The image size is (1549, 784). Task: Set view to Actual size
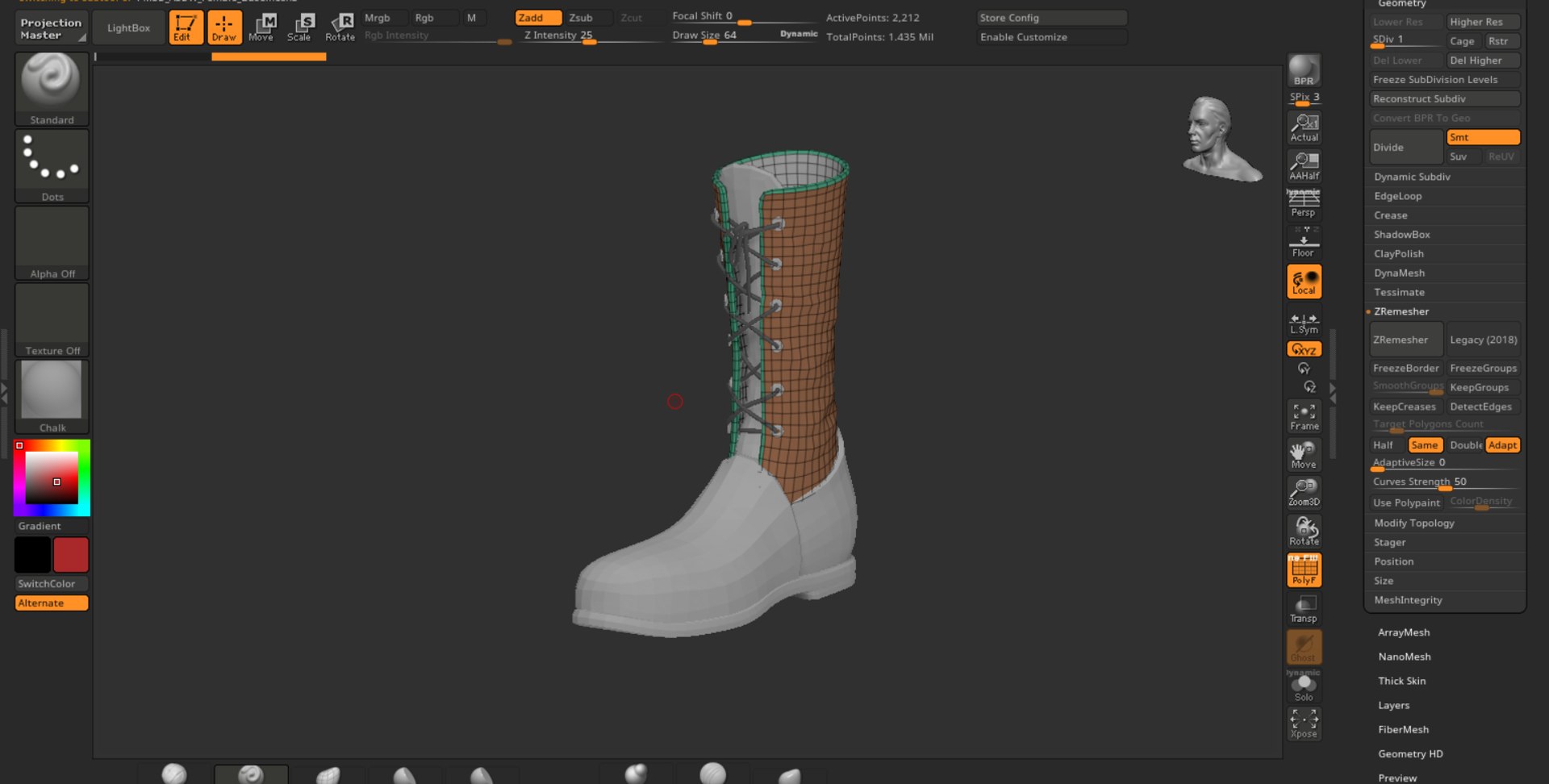(x=1304, y=127)
